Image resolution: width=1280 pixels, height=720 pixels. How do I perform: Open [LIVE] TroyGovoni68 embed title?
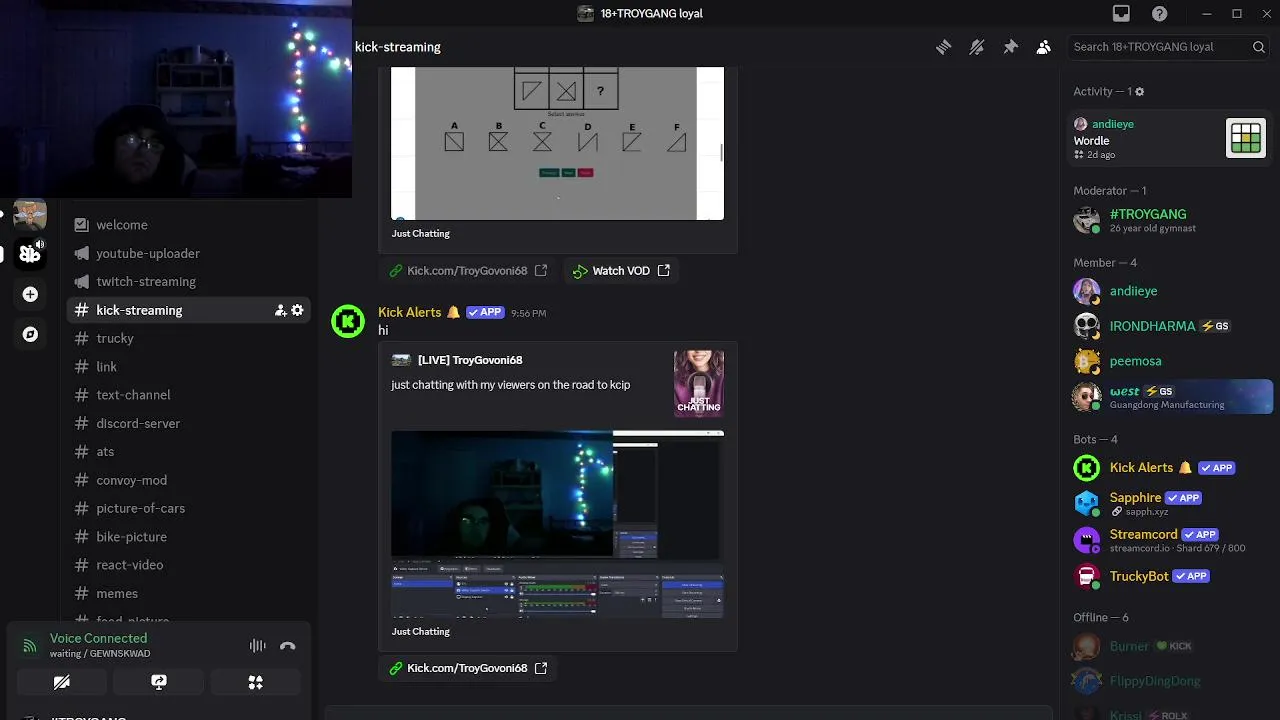pos(470,360)
